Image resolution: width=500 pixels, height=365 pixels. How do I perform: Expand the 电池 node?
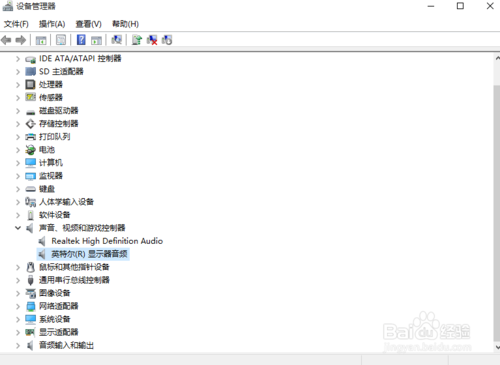(x=18, y=150)
